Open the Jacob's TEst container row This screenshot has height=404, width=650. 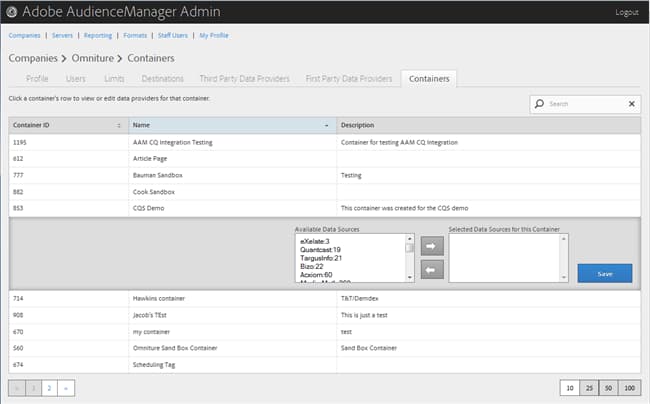[x=325, y=315]
